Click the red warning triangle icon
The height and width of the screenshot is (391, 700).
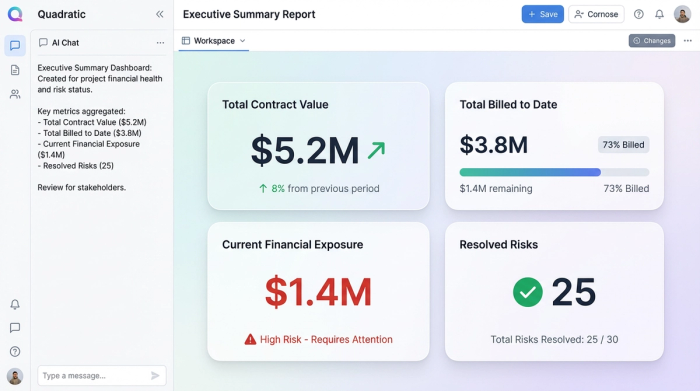tap(250, 340)
